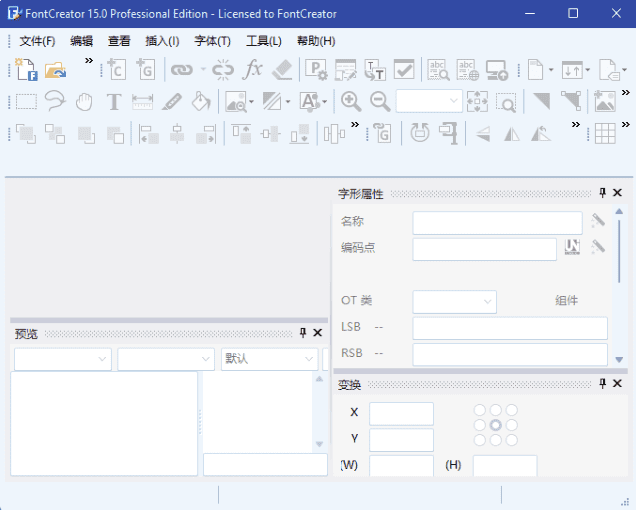Open the 查看 menu
Image resolution: width=636 pixels, height=510 pixels.
pos(119,41)
